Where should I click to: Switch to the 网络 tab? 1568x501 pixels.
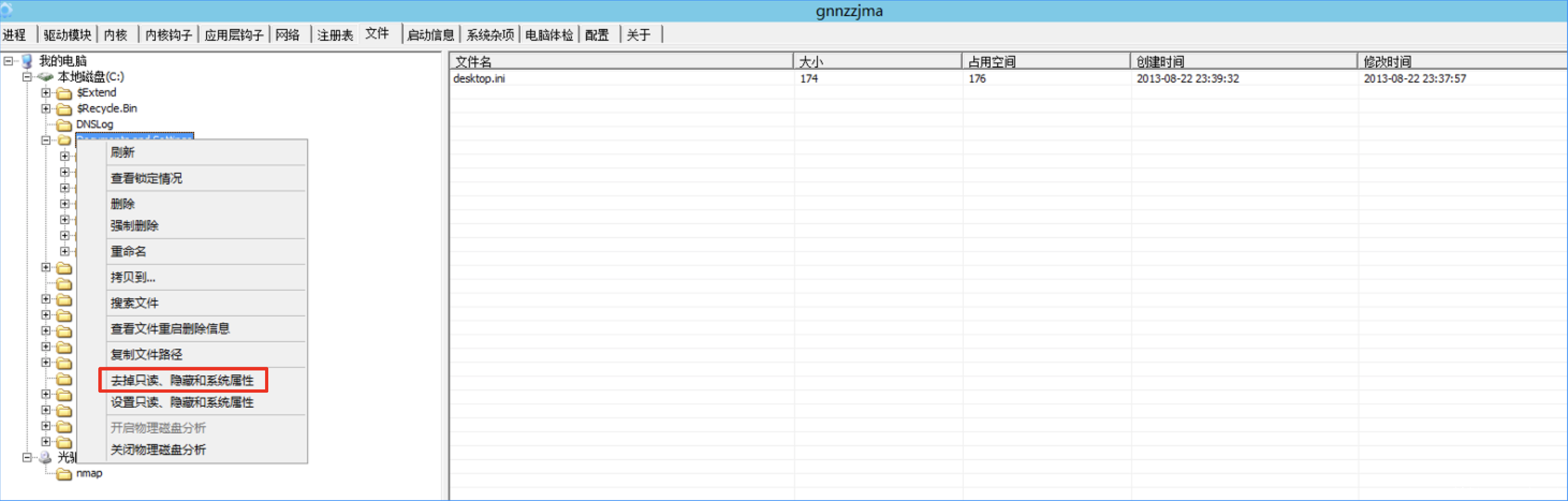pyautogui.click(x=287, y=35)
